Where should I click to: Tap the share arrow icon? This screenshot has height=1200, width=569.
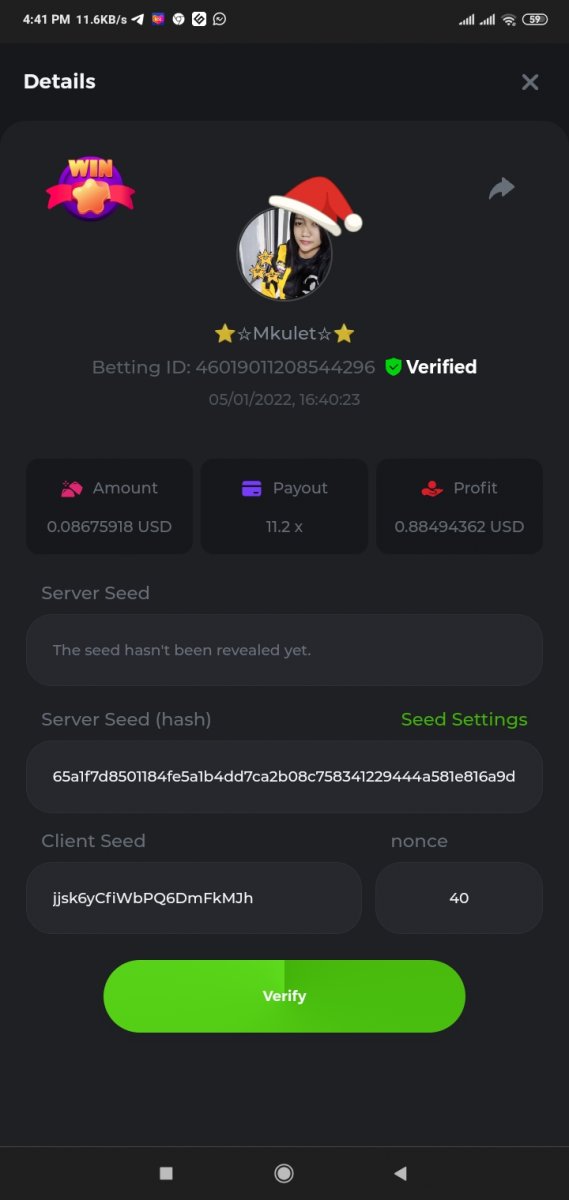click(501, 188)
